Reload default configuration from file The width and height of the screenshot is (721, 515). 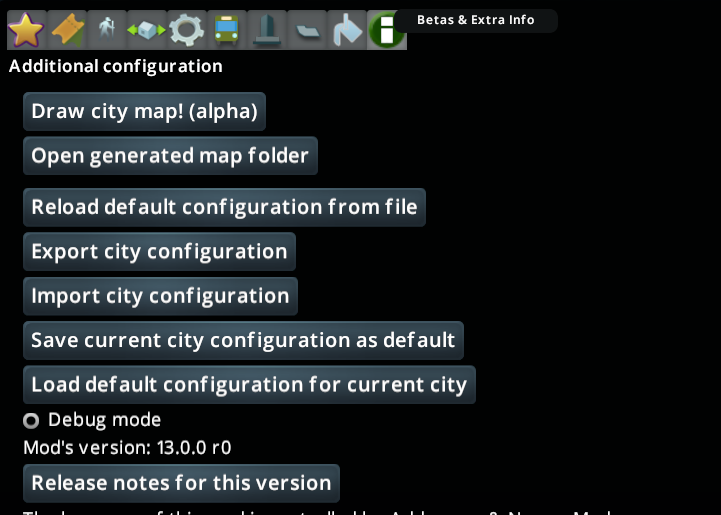pyautogui.click(x=224, y=208)
